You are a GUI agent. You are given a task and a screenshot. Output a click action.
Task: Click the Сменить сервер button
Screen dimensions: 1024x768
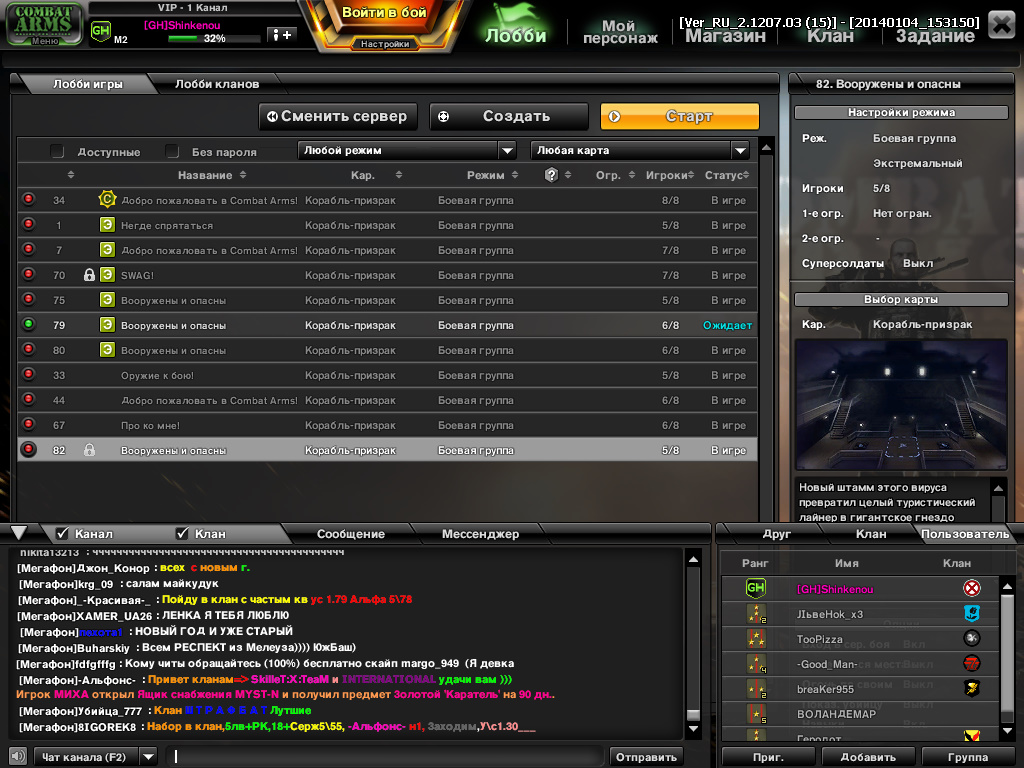point(338,116)
